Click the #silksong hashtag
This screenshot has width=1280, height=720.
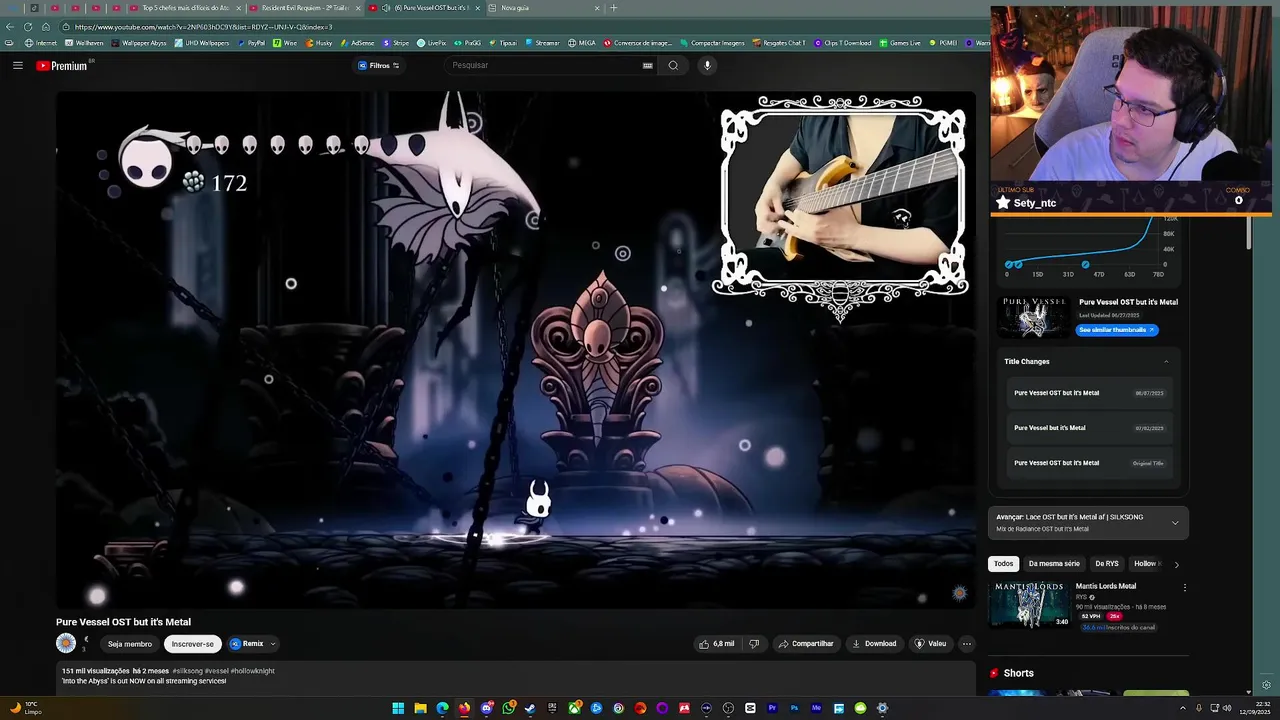(x=187, y=671)
